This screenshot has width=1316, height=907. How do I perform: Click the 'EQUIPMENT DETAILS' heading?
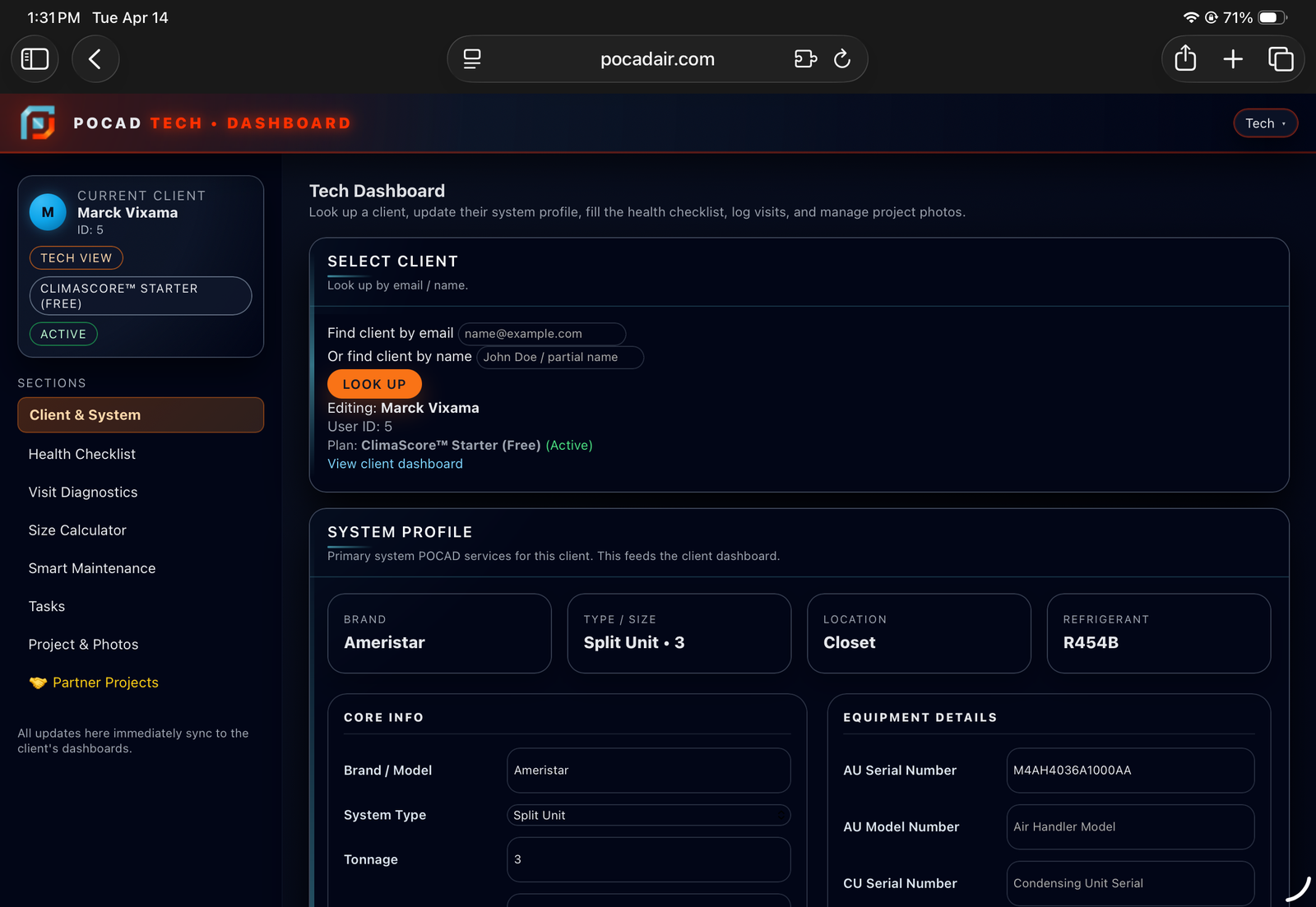click(920, 718)
